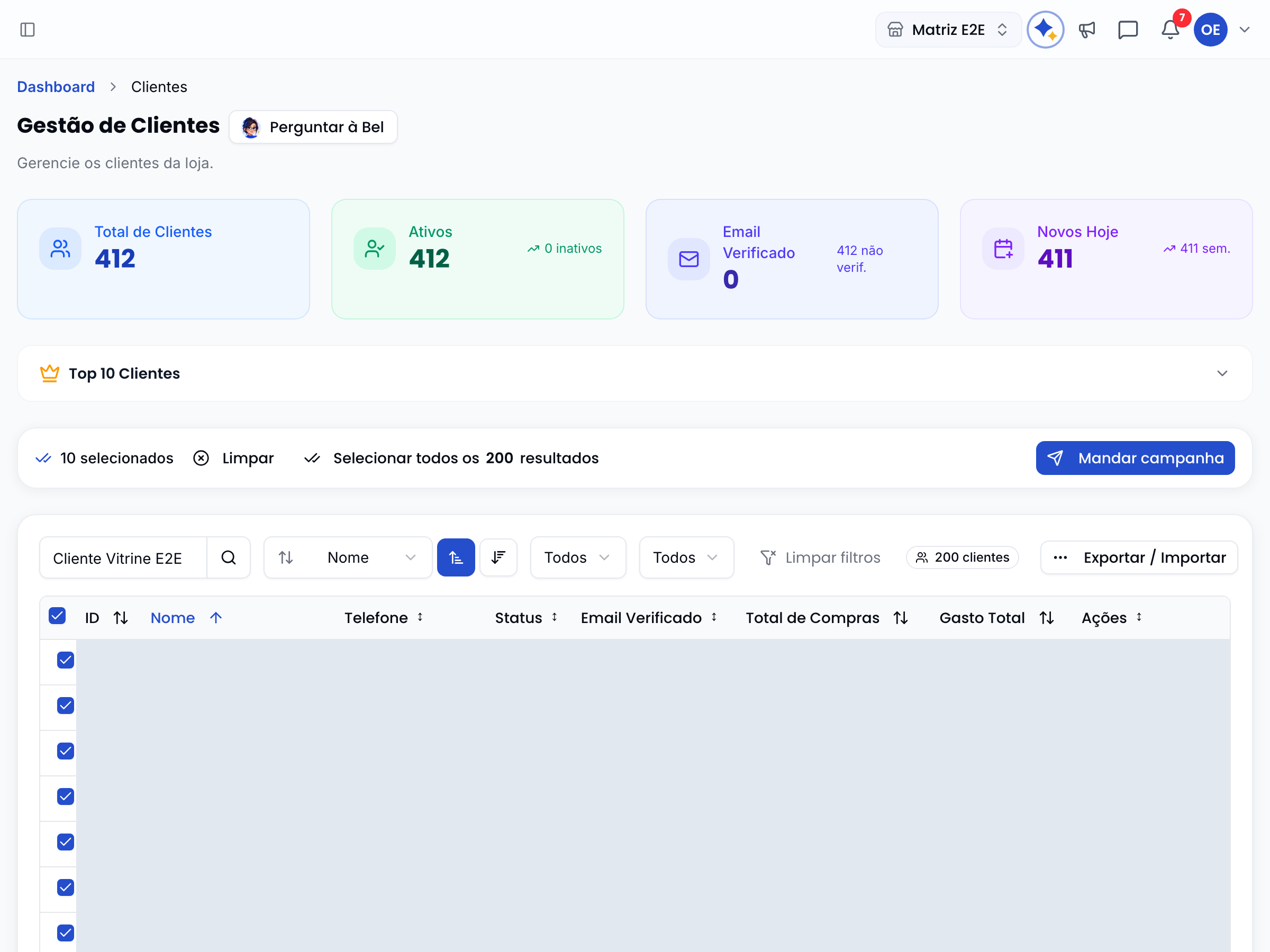Image resolution: width=1270 pixels, height=952 pixels.
Task: Select ascending sort order button
Action: click(456, 557)
